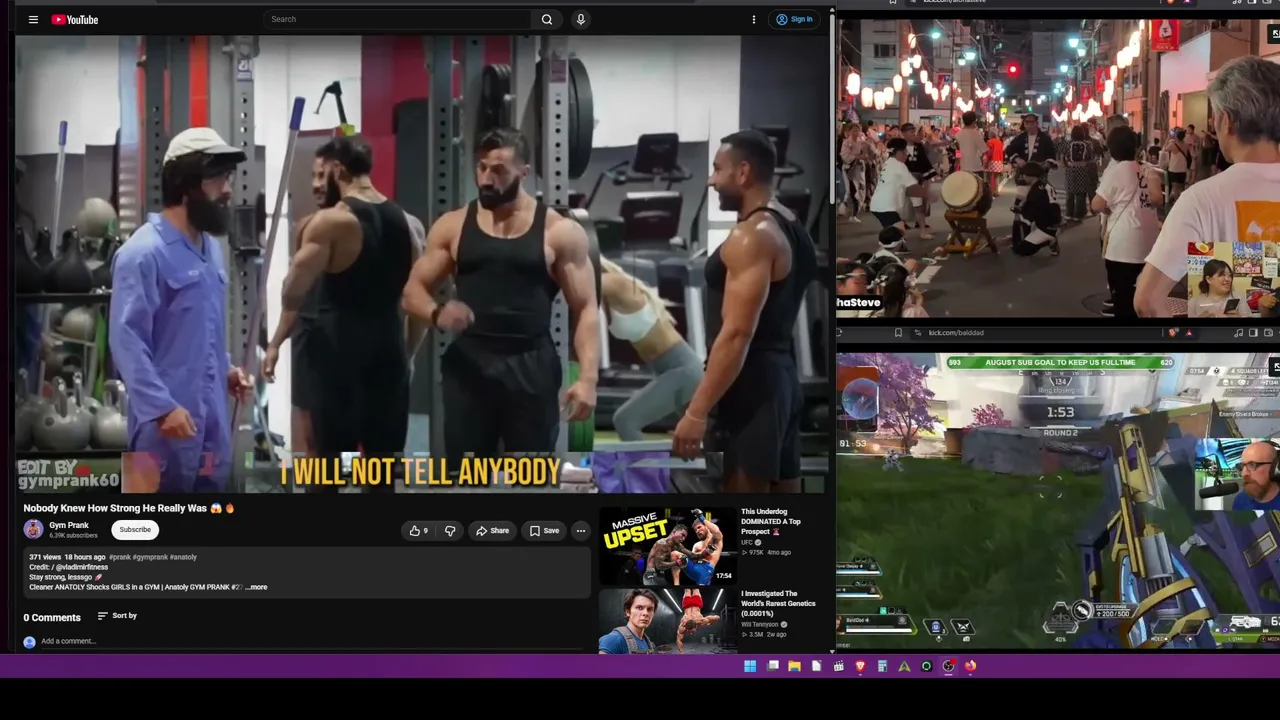Open File Explorer from the taskbar
Viewport: 1280px width, 720px height.
tap(795, 666)
